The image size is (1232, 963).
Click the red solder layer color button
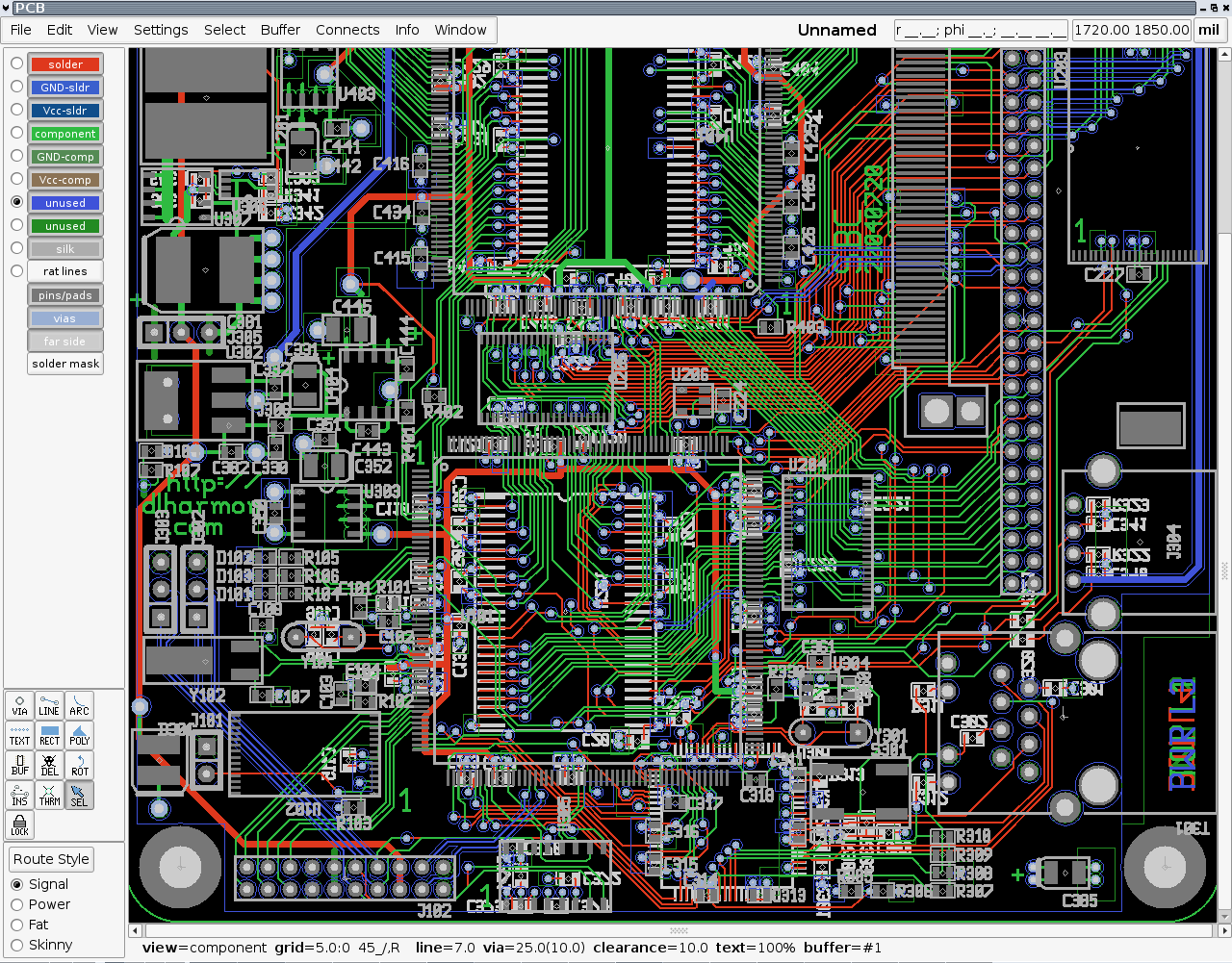pyautogui.click(x=64, y=64)
